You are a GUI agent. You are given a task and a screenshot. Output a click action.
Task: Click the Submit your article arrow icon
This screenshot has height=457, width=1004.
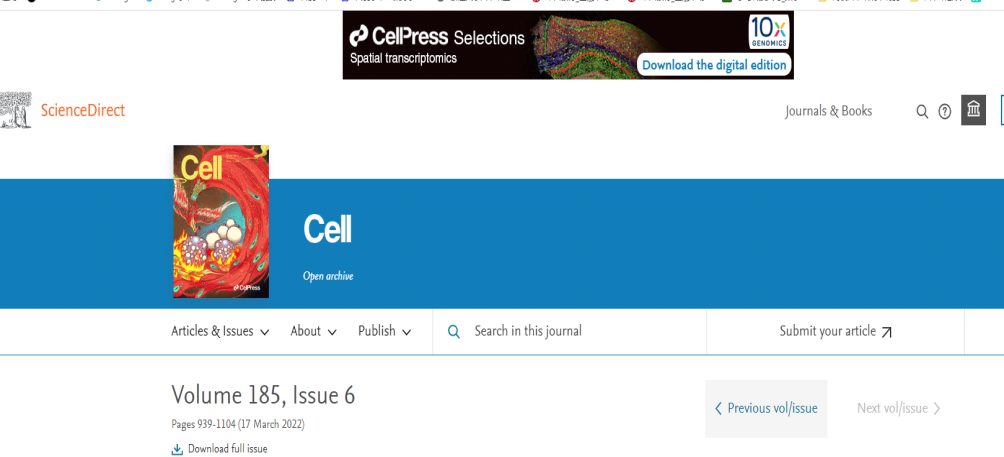pos(886,332)
